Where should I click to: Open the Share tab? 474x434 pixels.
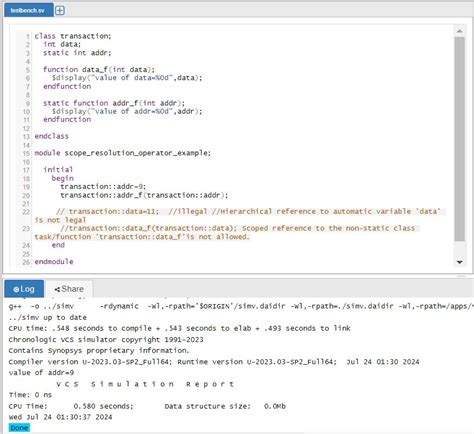point(69,289)
